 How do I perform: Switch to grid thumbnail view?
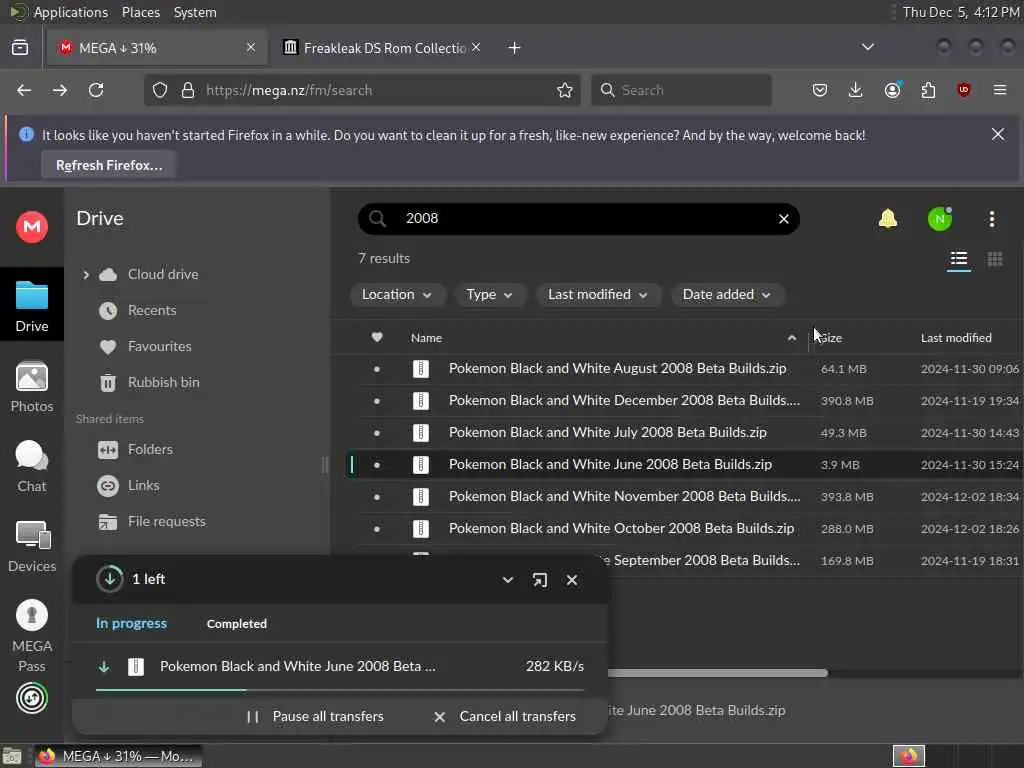[995, 259]
